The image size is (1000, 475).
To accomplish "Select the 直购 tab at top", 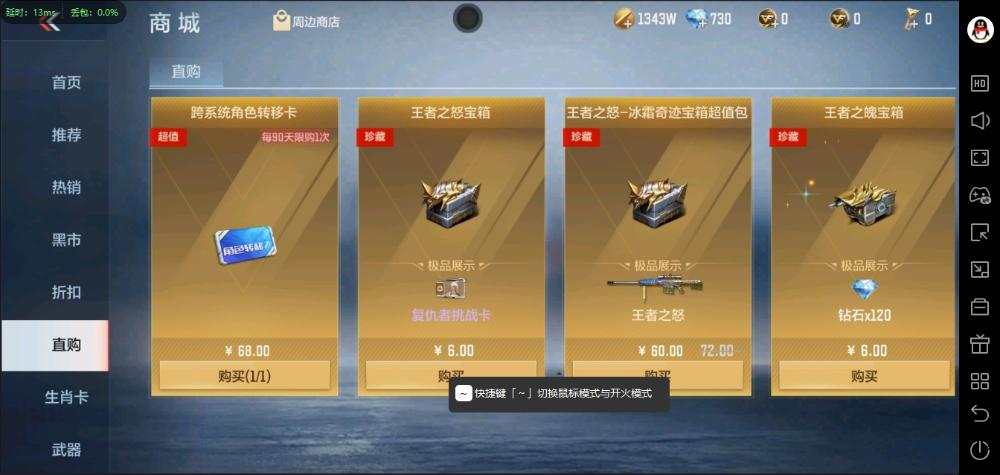I will click(186, 72).
